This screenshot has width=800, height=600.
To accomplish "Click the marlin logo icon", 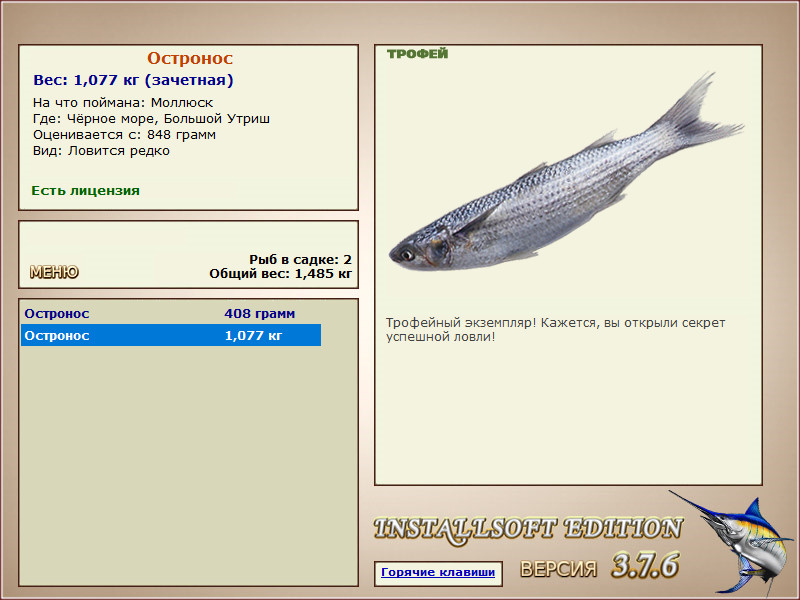I will (732, 542).
